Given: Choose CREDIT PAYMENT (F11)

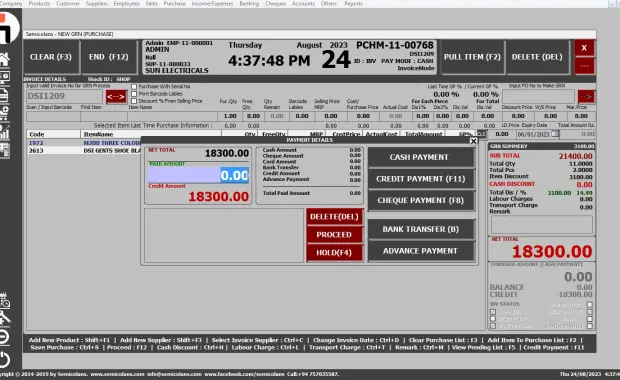Looking at the screenshot, I should [x=421, y=179].
